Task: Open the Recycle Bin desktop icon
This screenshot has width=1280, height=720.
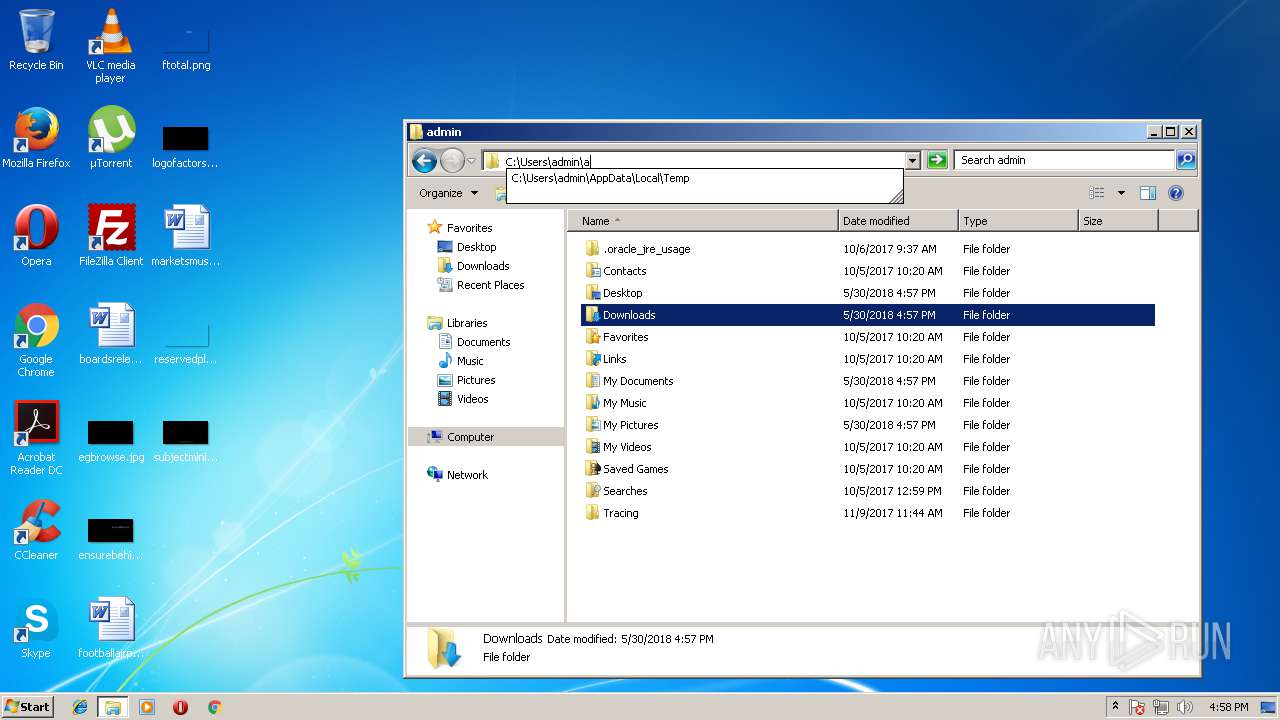Action: pyautogui.click(x=36, y=40)
